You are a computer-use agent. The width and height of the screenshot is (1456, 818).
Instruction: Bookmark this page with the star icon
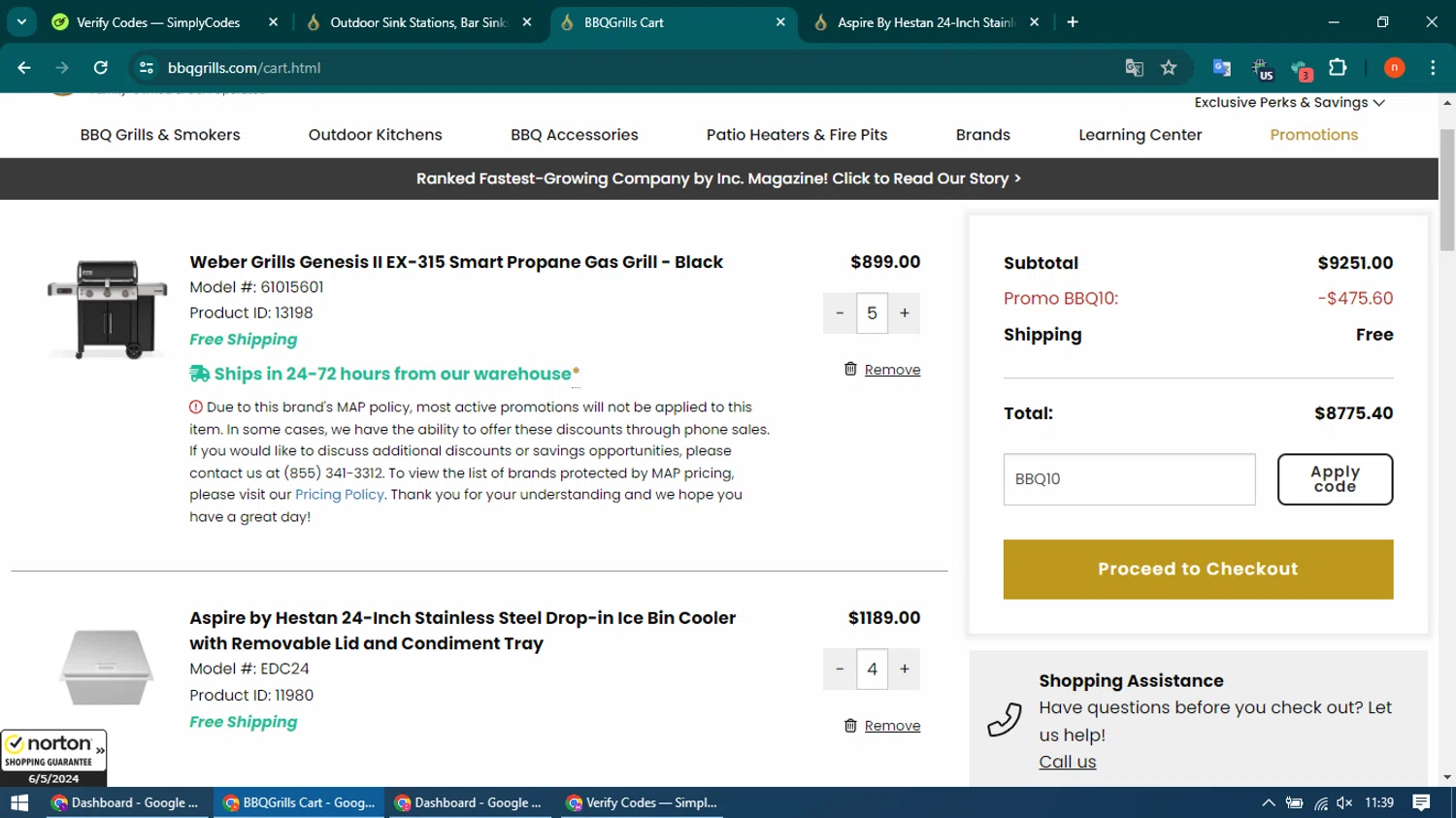point(1169,68)
